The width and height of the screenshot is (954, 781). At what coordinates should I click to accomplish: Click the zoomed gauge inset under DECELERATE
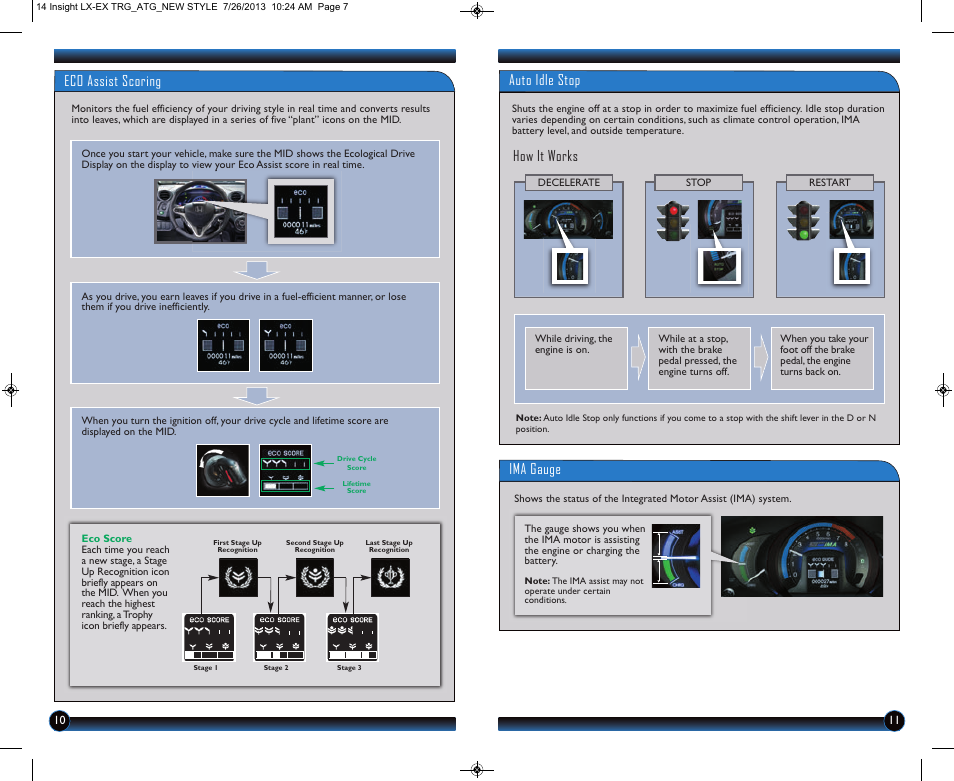pos(570,266)
